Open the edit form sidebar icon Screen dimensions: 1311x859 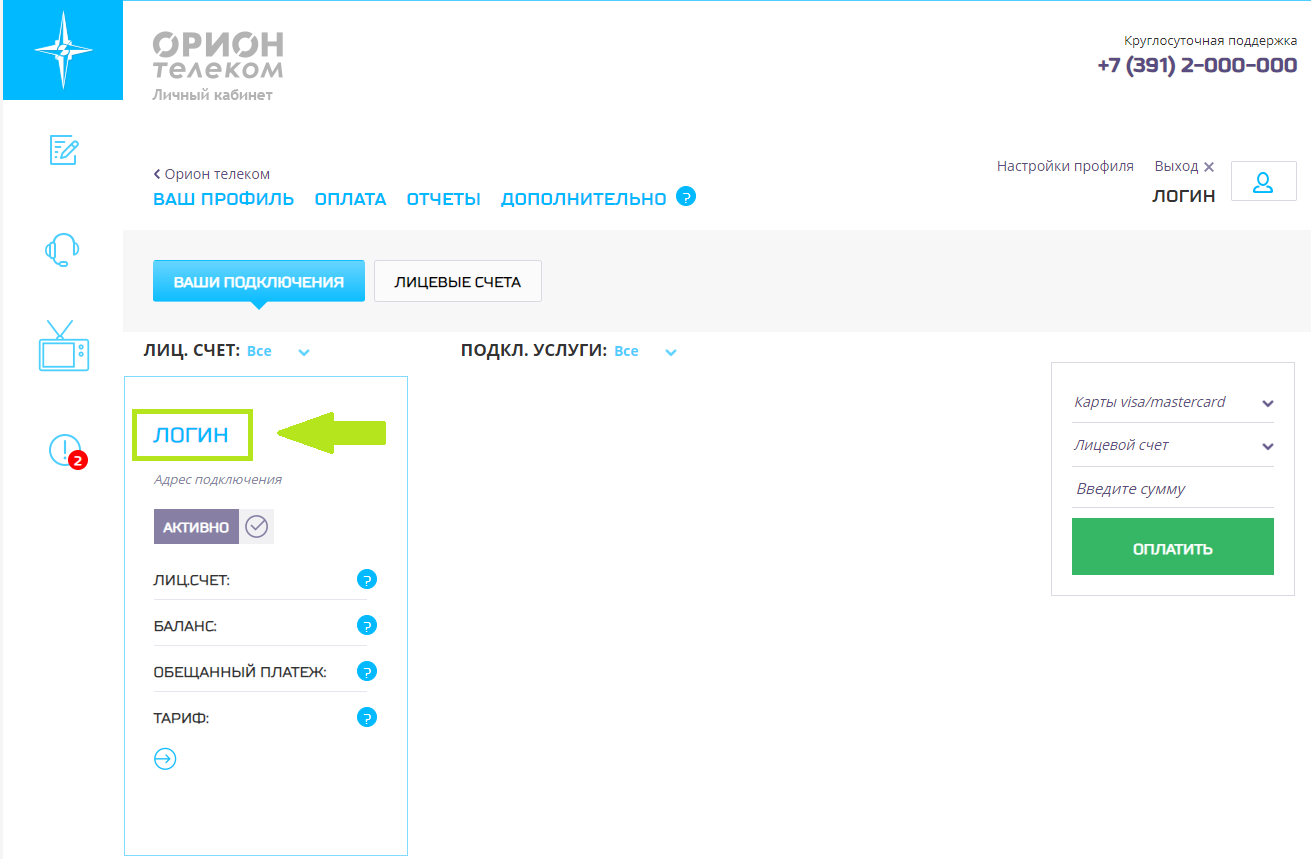64,150
